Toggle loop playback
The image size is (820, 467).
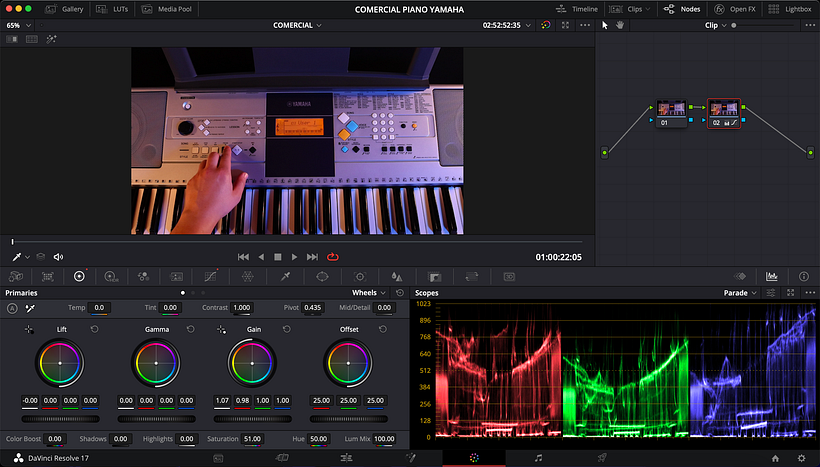[333, 257]
